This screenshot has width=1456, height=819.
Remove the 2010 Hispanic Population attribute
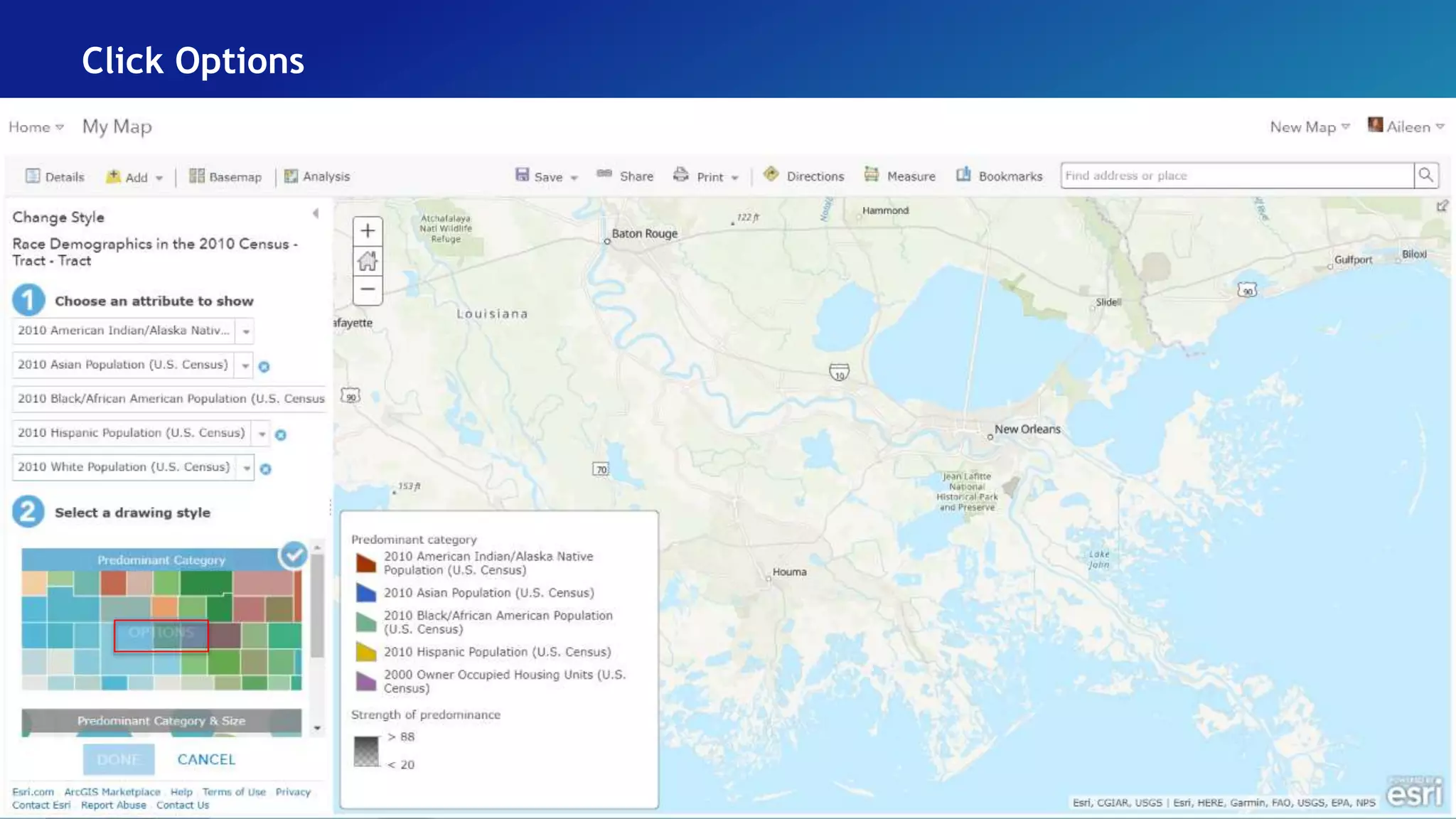(x=281, y=435)
